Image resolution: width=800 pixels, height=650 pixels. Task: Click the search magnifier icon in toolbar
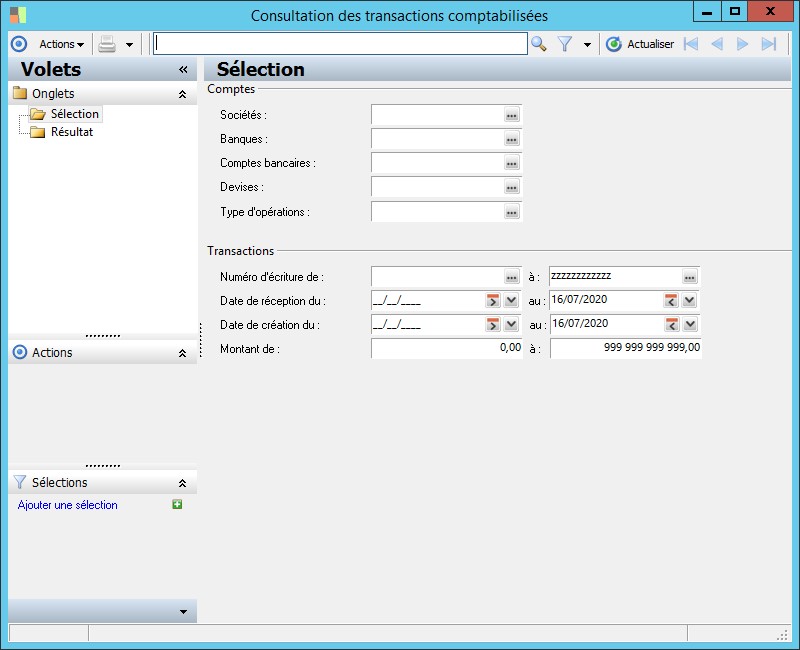pos(539,44)
